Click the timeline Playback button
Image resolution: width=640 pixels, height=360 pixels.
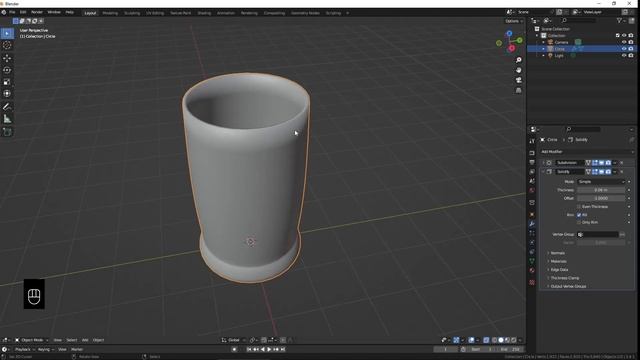pos(24,349)
